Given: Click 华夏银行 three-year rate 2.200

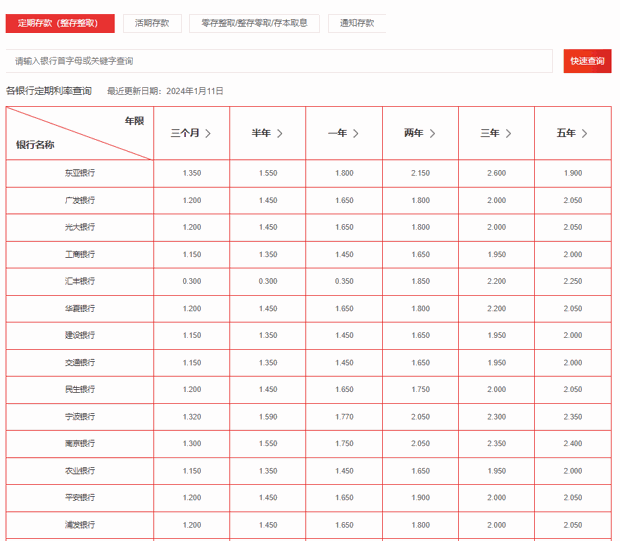Looking at the screenshot, I should 497,308.
